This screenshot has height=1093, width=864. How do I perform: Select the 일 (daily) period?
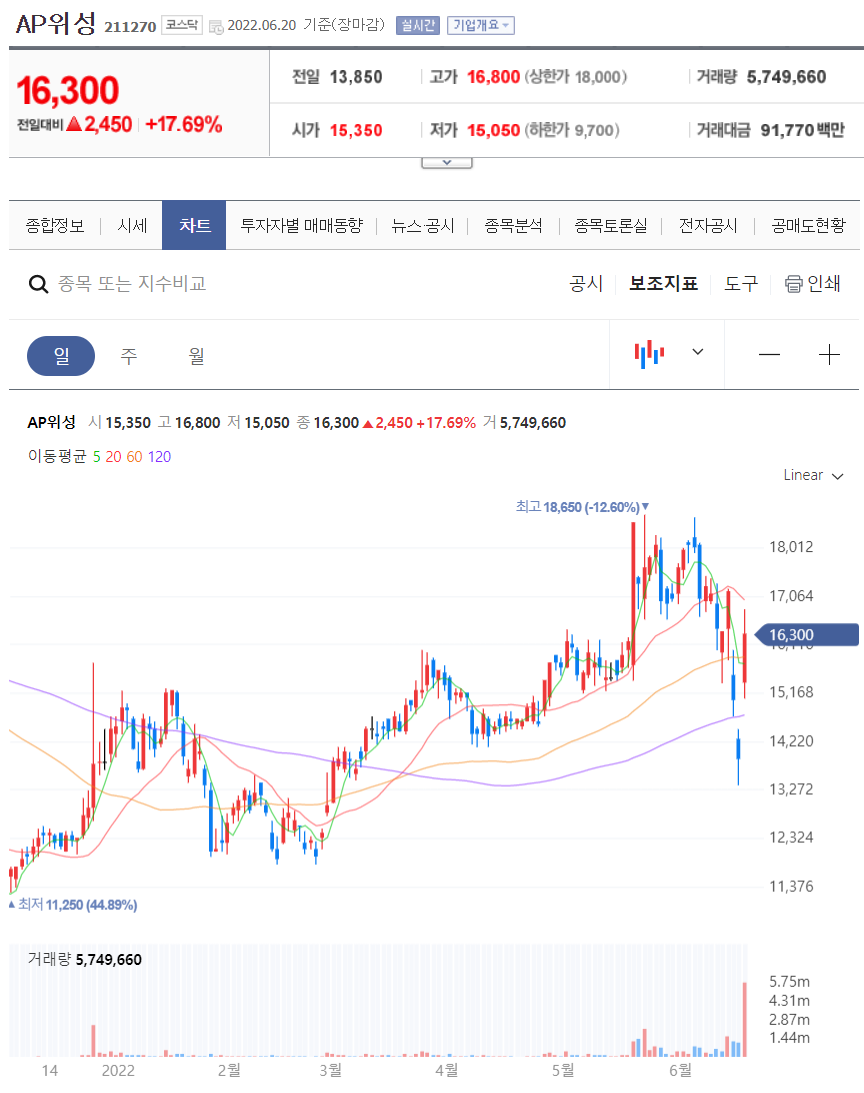tap(61, 356)
